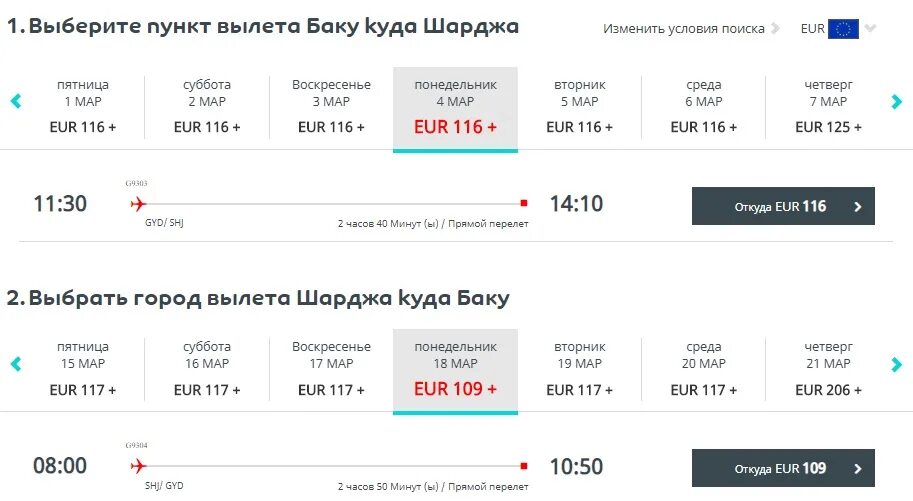Open the EUR currency dropdown arrow
Screen dimensions: 913x501
pyautogui.click(x=870, y=29)
